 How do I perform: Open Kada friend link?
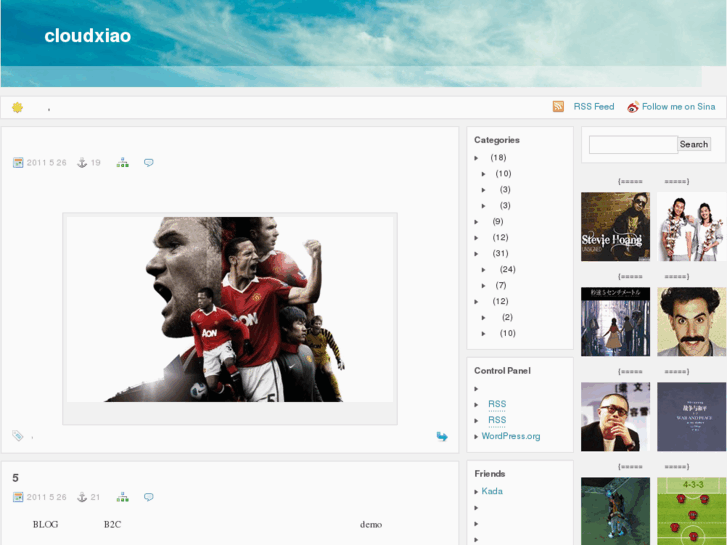pyautogui.click(x=492, y=491)
